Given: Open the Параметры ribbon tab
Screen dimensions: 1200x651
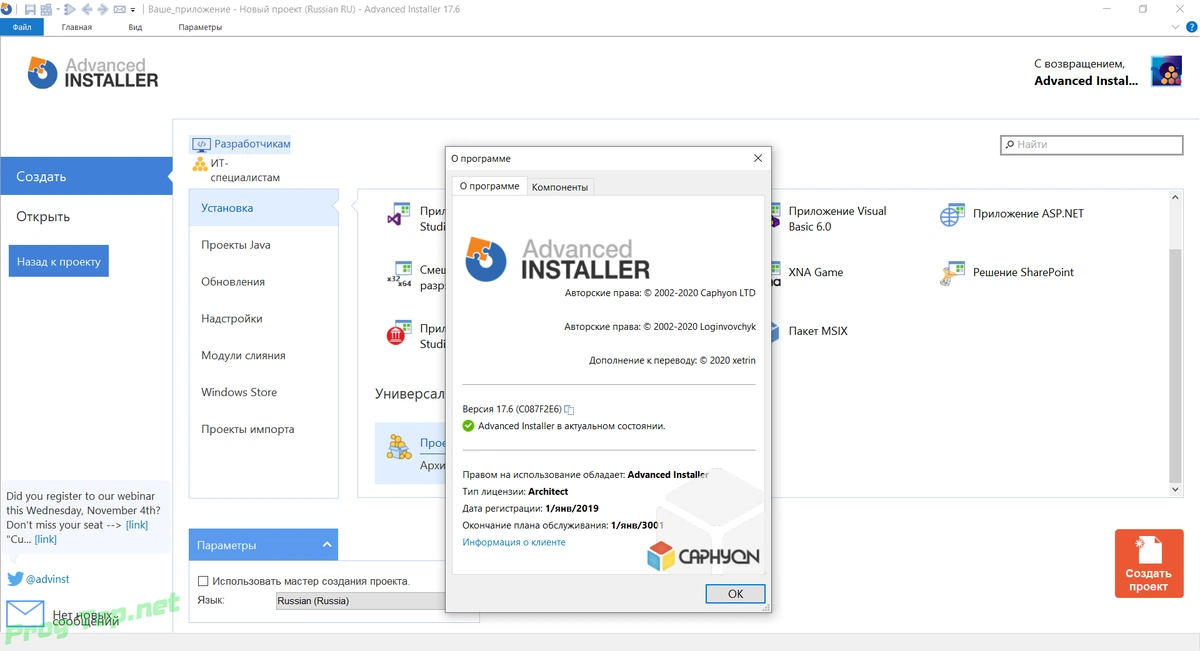Looking at the screenshot, I should [x=200, y=27].
